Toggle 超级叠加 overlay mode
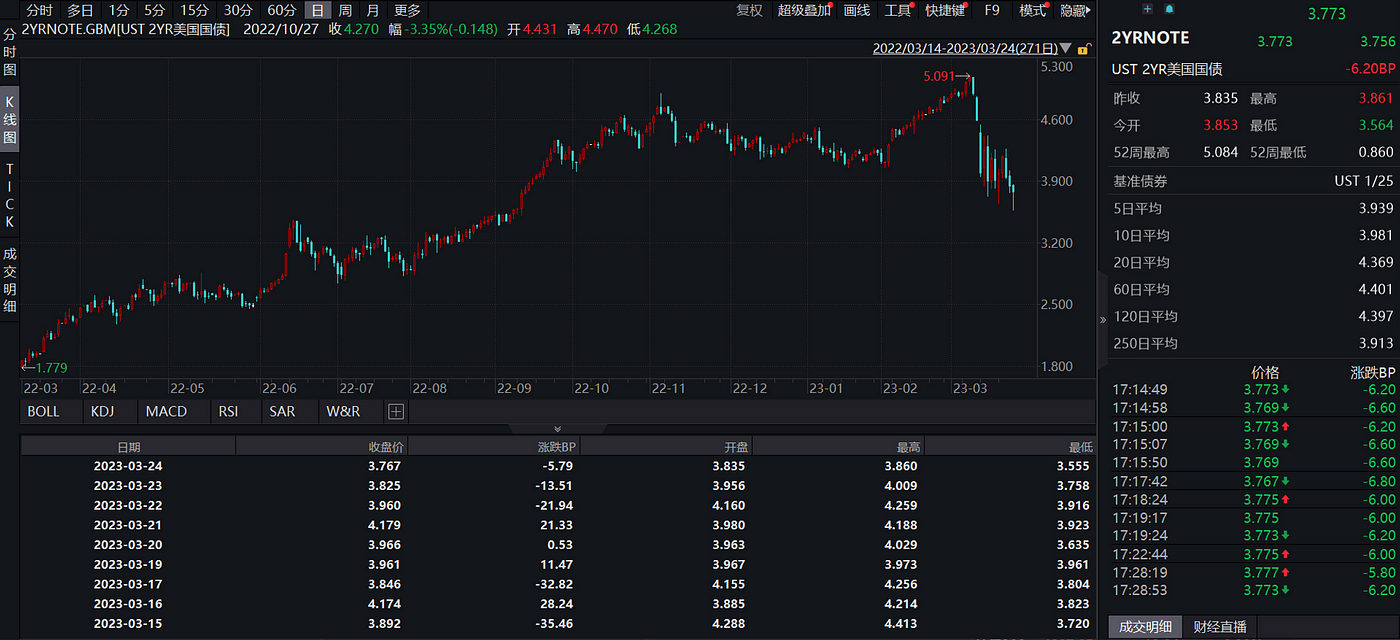The height and width of the screenshot is (640, 1400). [803, 10]
